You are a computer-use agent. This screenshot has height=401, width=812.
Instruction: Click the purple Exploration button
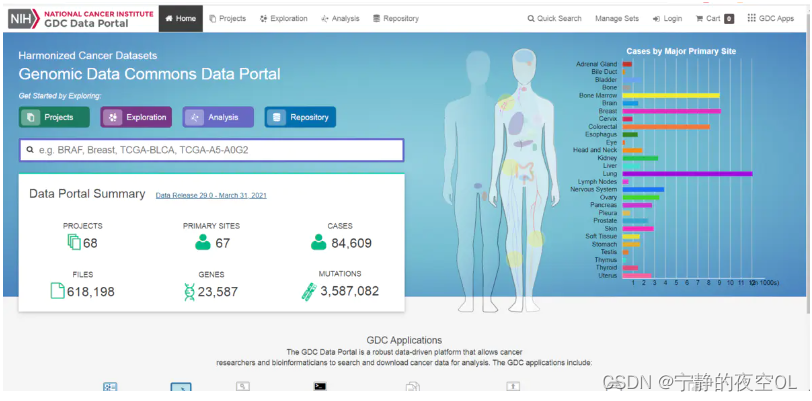[x=136, y=117]
